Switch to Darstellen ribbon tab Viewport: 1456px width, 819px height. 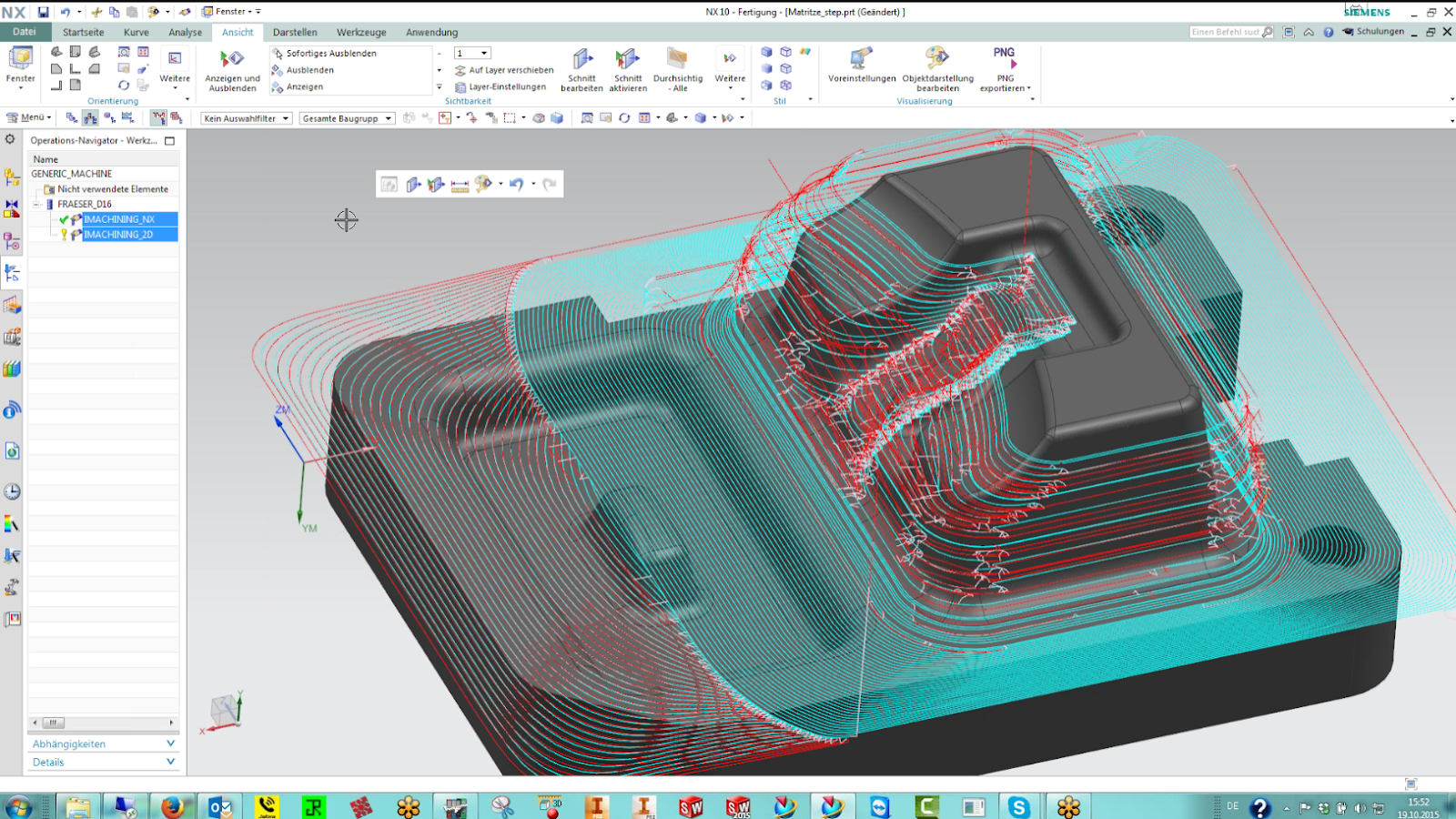click(295, 32)
